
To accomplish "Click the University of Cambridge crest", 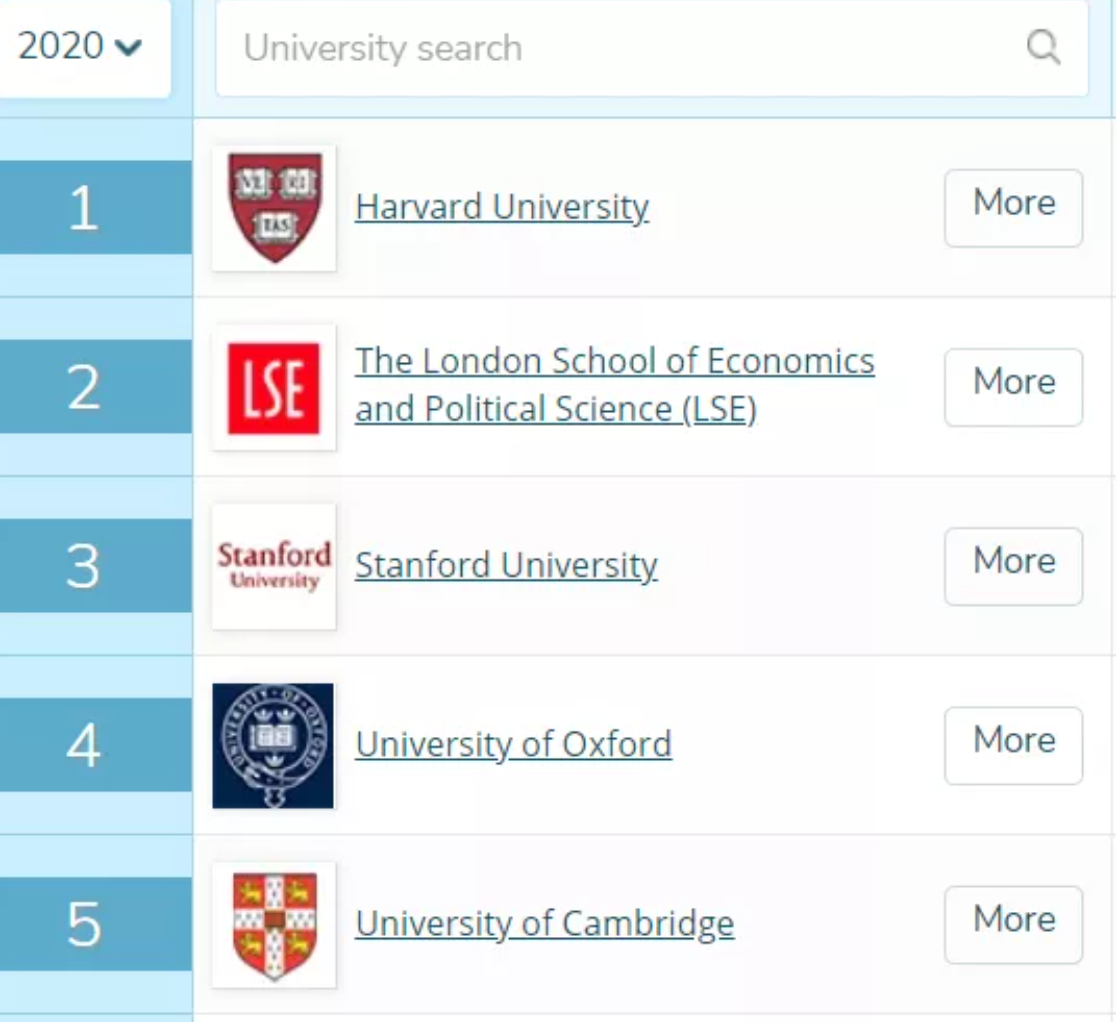I will tap(274, 925).
